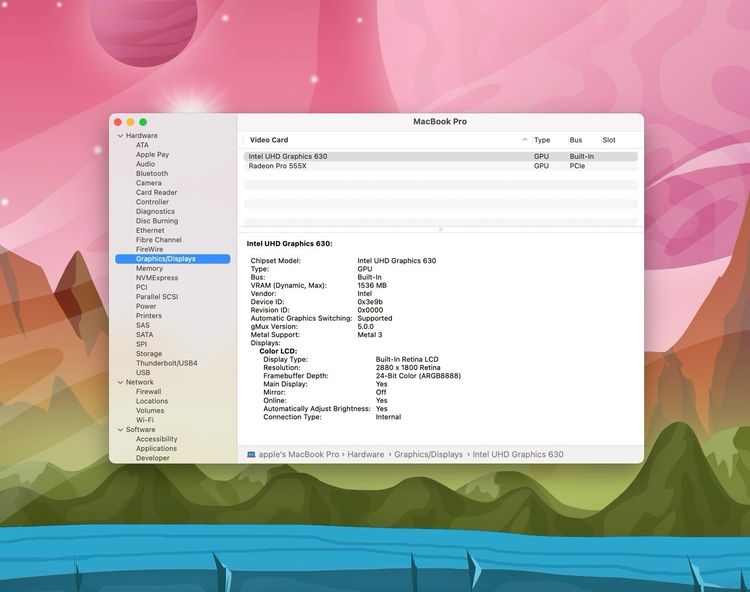Click the Type column header
This screenshot has height=592, width=750.
pos(542,140)
